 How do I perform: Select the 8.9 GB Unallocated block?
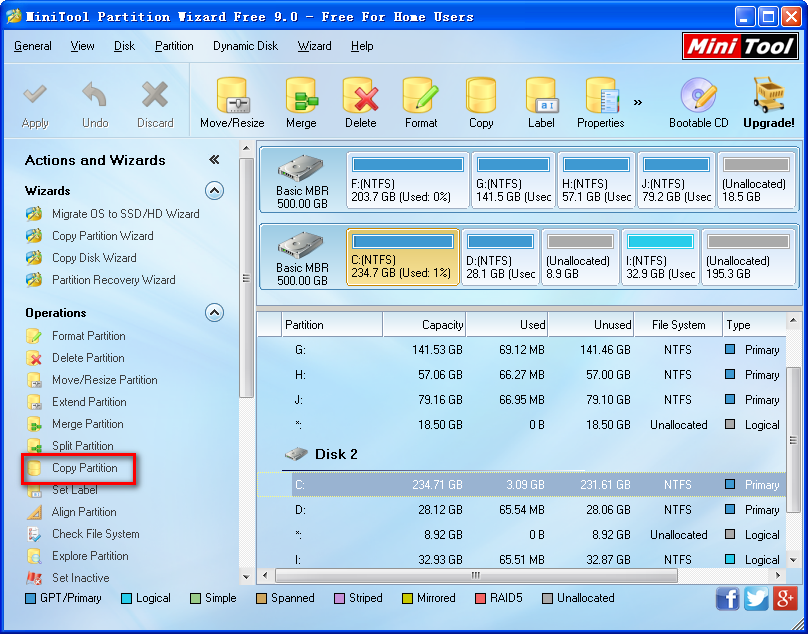click(x=580, y=257)
